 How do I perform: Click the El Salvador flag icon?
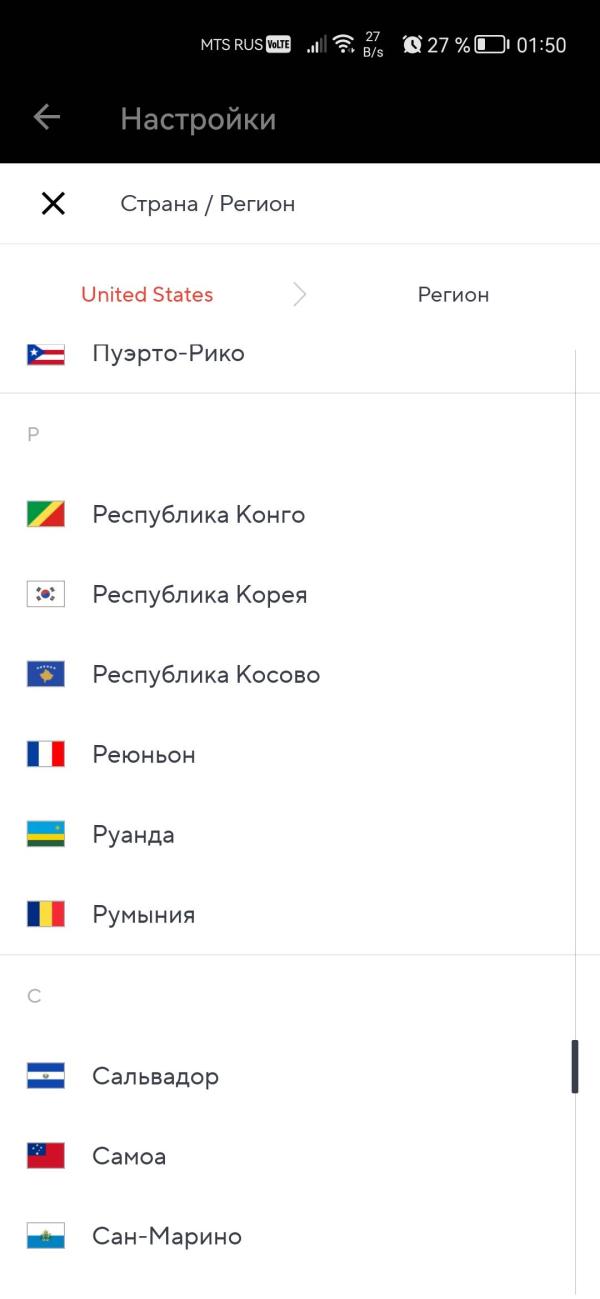pos(46,1076)
